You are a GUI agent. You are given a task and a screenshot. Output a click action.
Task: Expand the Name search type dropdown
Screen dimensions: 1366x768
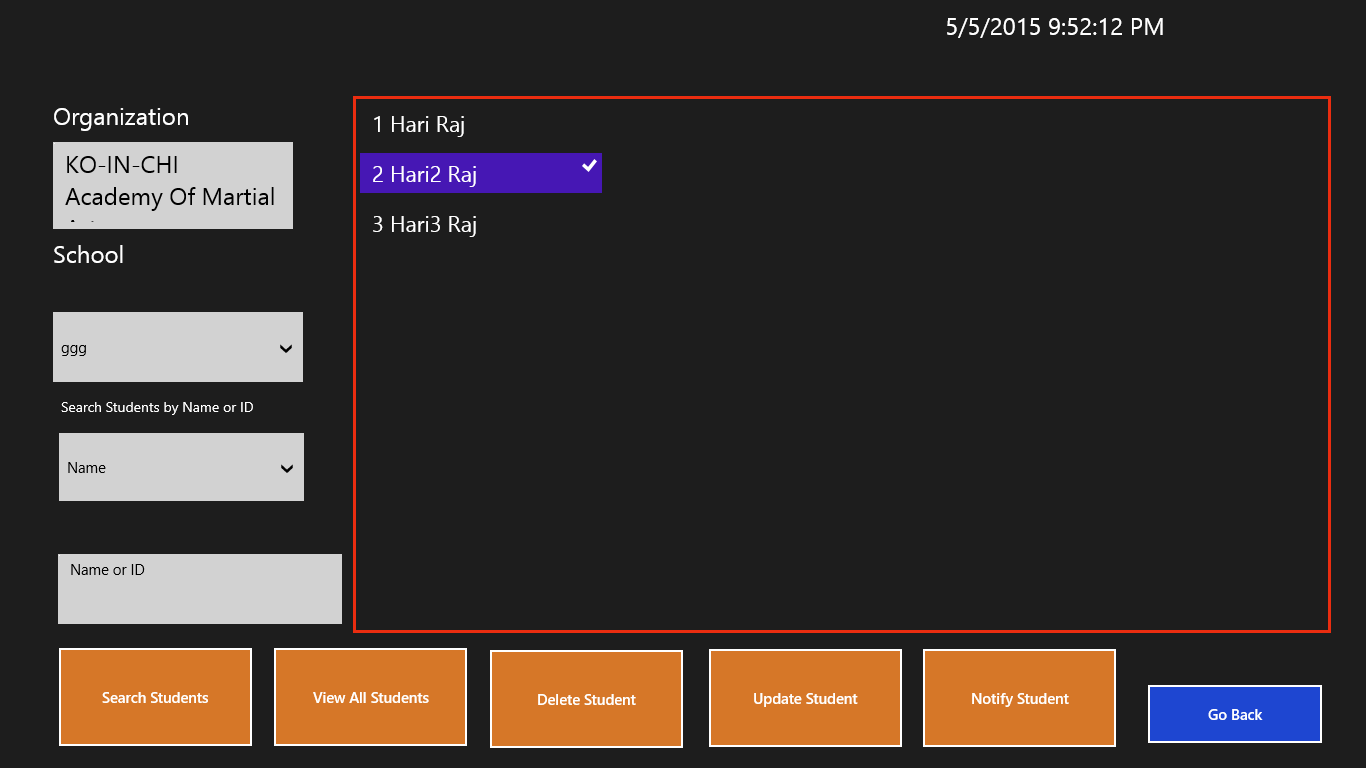point(170,467)
